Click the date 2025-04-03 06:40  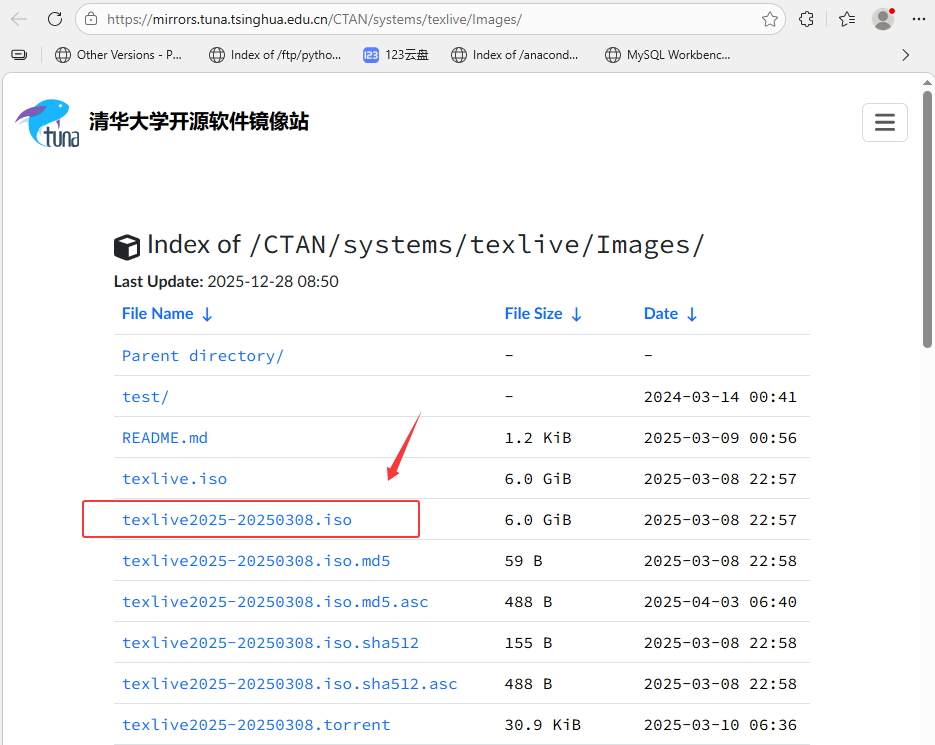[x=720, y=602]
